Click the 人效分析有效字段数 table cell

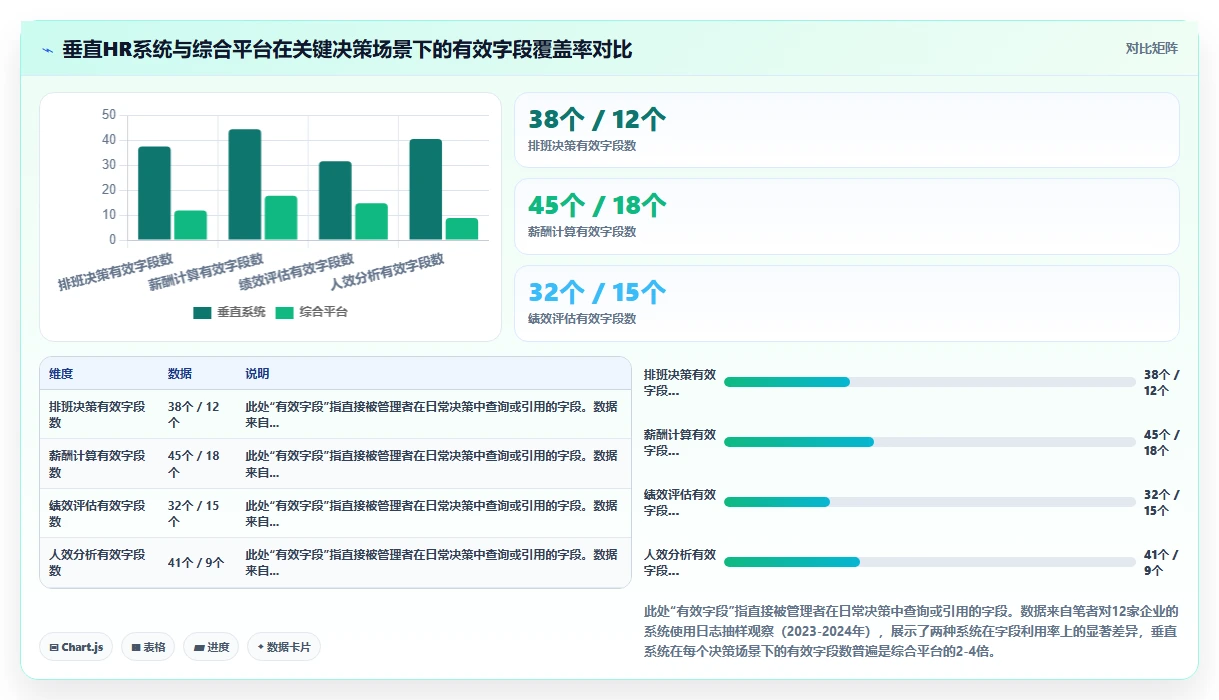tap(99, 563)
